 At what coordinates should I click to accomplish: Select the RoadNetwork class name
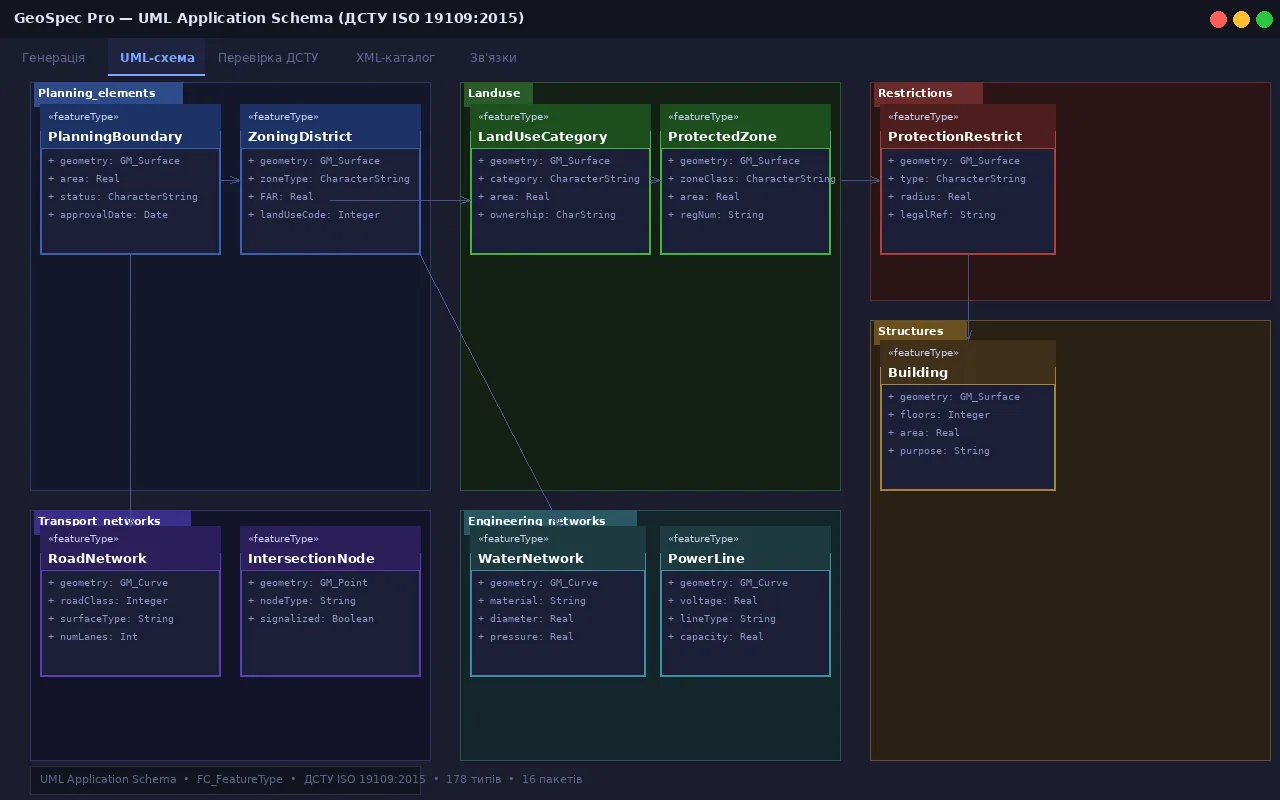97,559
